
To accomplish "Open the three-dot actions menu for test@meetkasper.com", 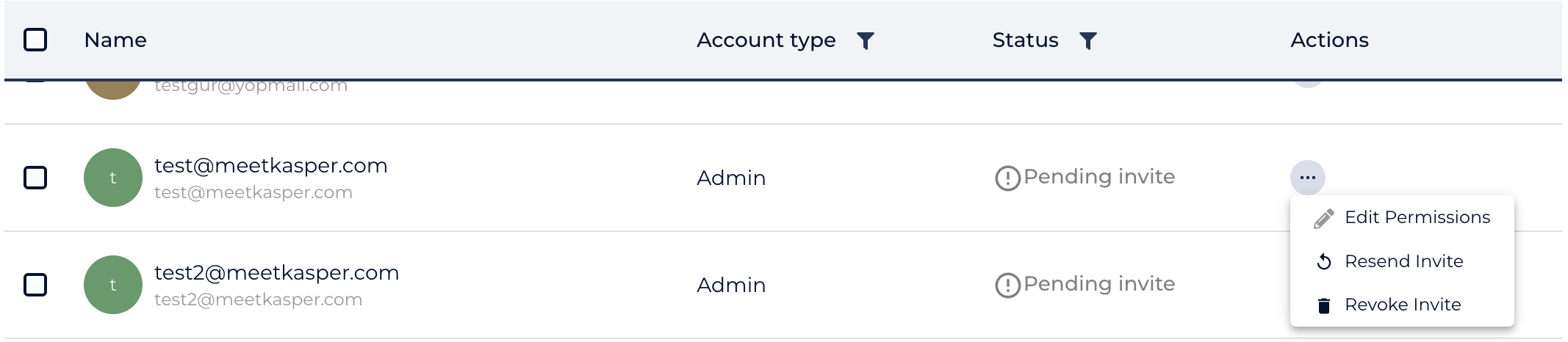I will 1307,178.
